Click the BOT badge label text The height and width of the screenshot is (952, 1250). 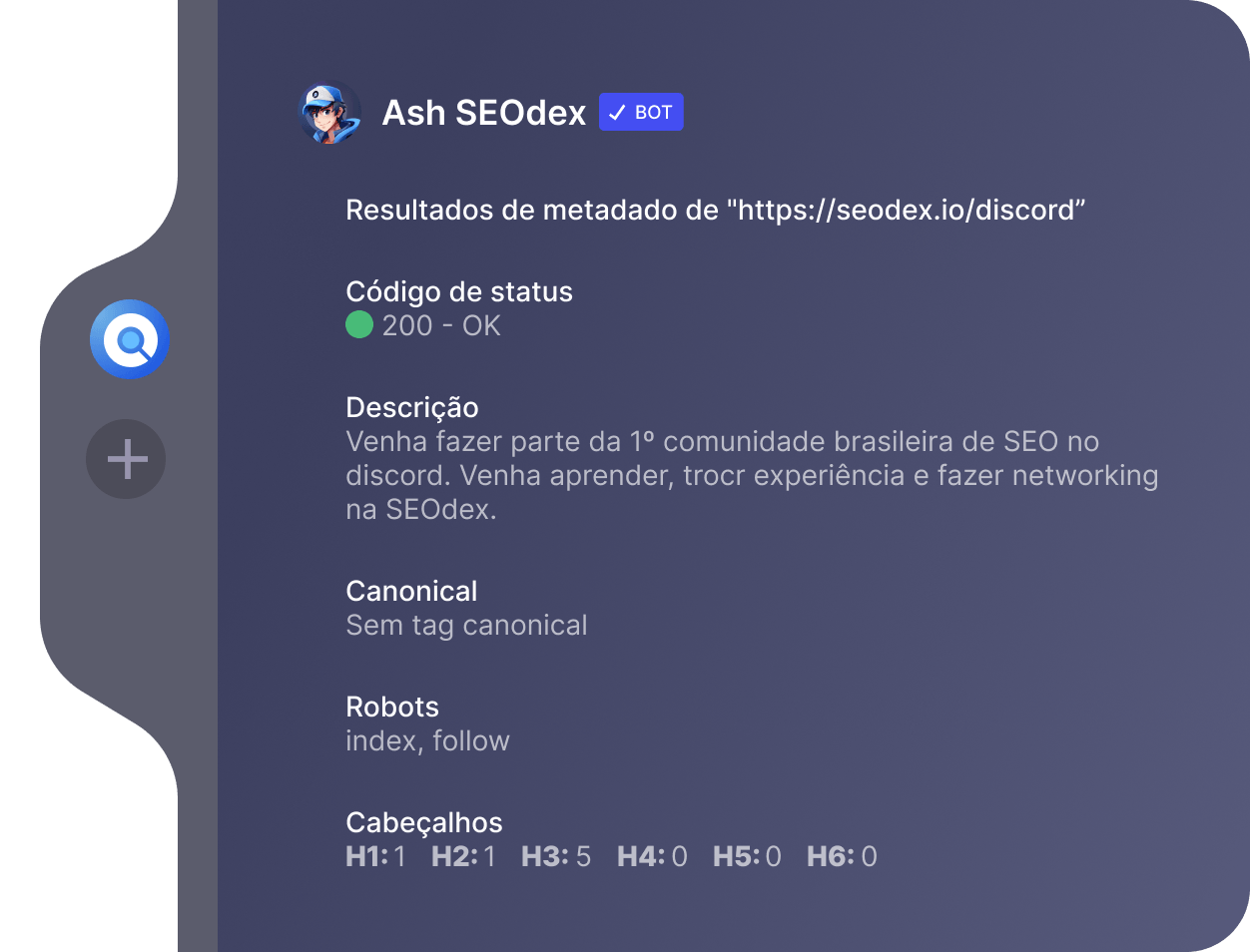point(653,113)
